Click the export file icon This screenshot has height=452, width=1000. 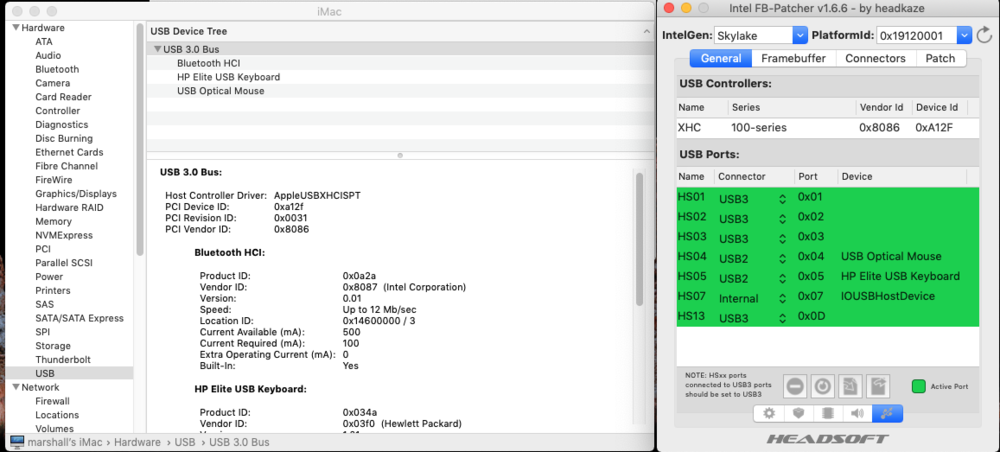coord(877,385)
